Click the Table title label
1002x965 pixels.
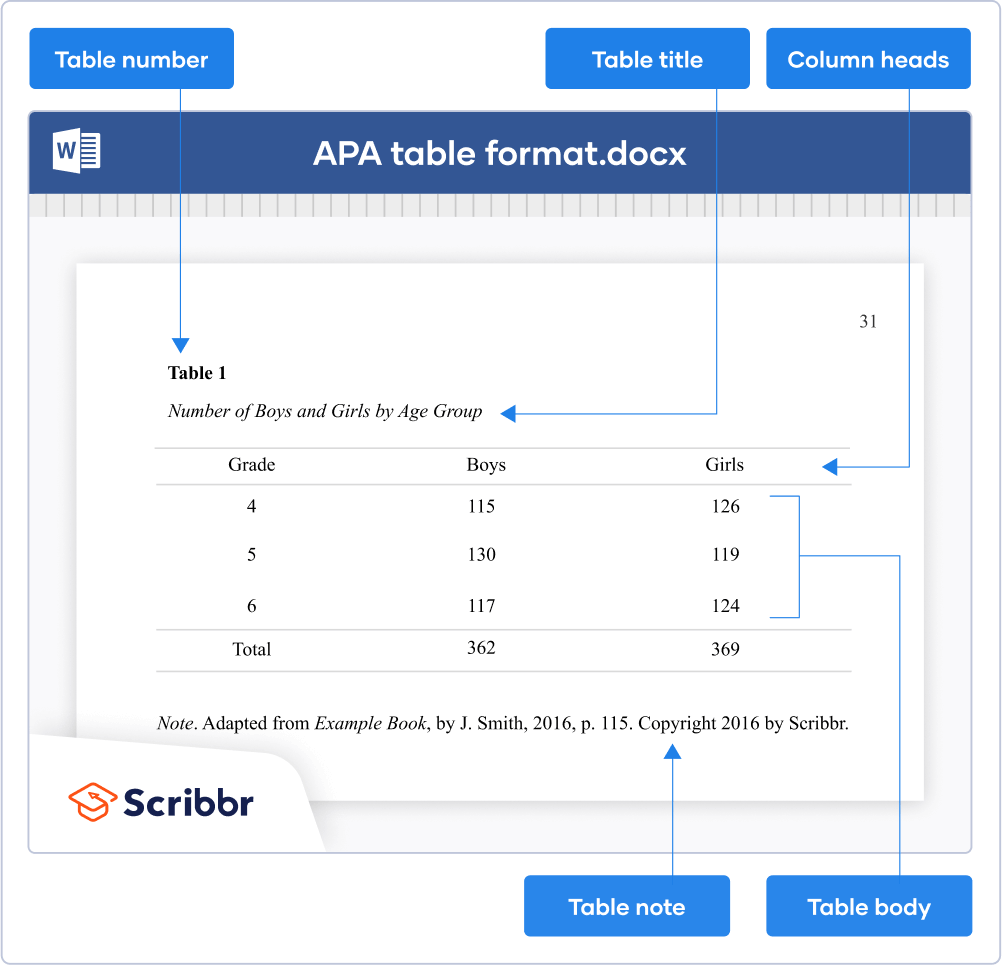pos(647,59)
